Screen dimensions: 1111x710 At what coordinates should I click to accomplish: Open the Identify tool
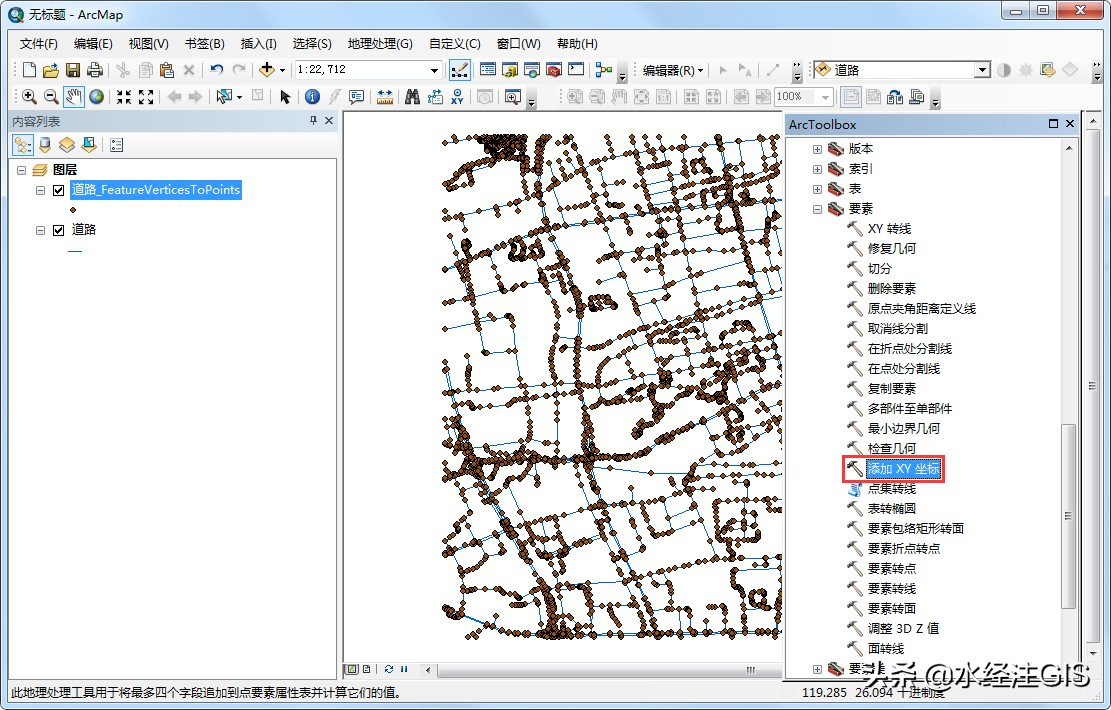[312, 96]
